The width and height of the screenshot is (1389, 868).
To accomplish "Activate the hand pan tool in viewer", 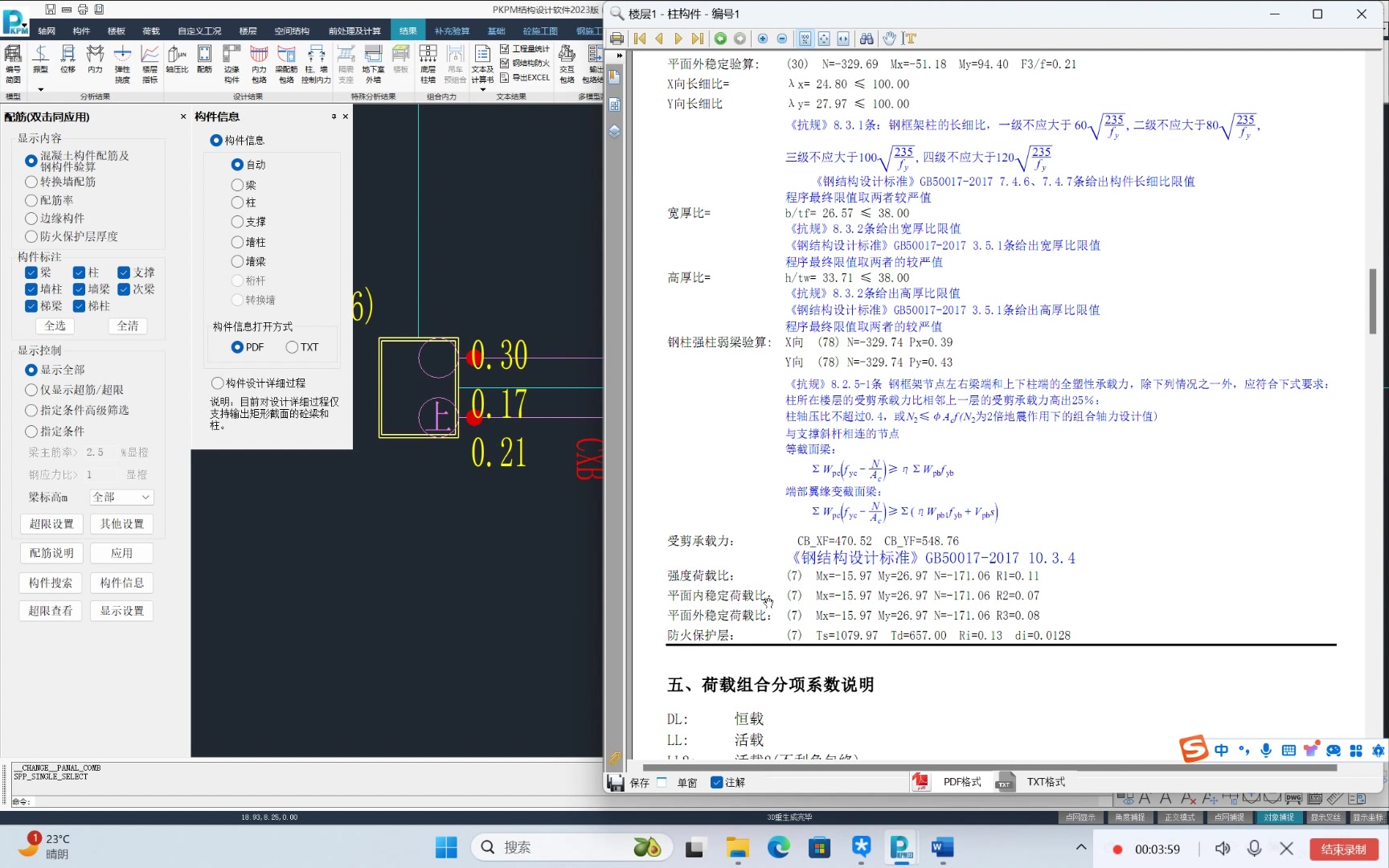I will tap(890, 38).
